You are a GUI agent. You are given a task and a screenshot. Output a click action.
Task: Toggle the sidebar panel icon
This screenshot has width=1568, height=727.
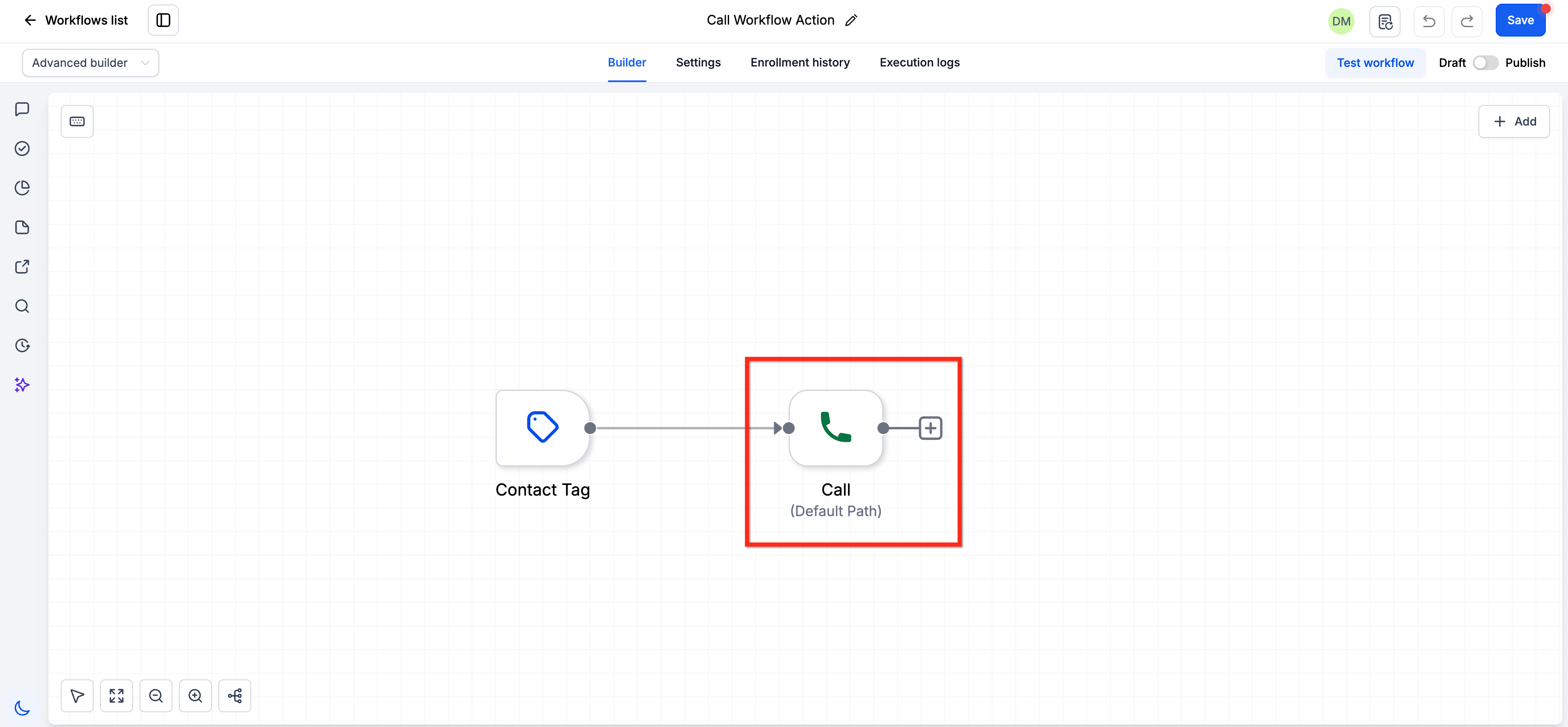tap(163, 20)
